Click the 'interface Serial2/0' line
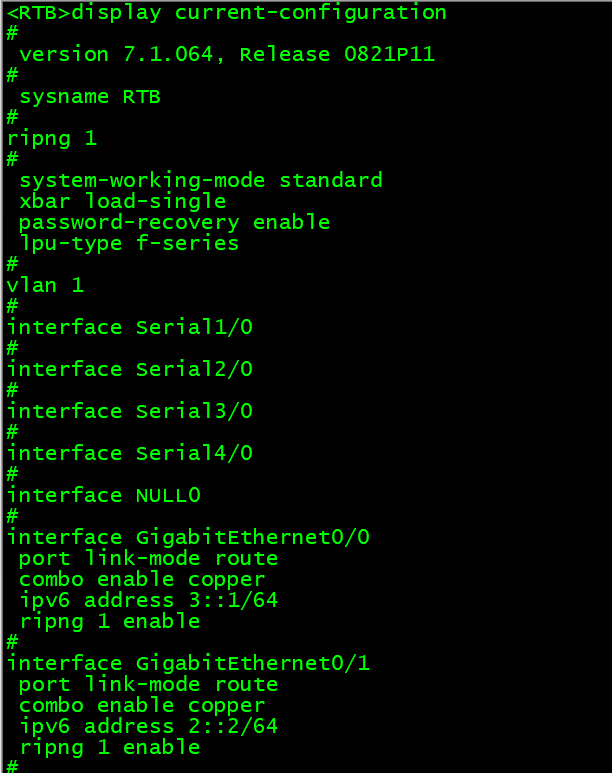The width and height of the screenshot is (612, 773). [x=130, y=370]
